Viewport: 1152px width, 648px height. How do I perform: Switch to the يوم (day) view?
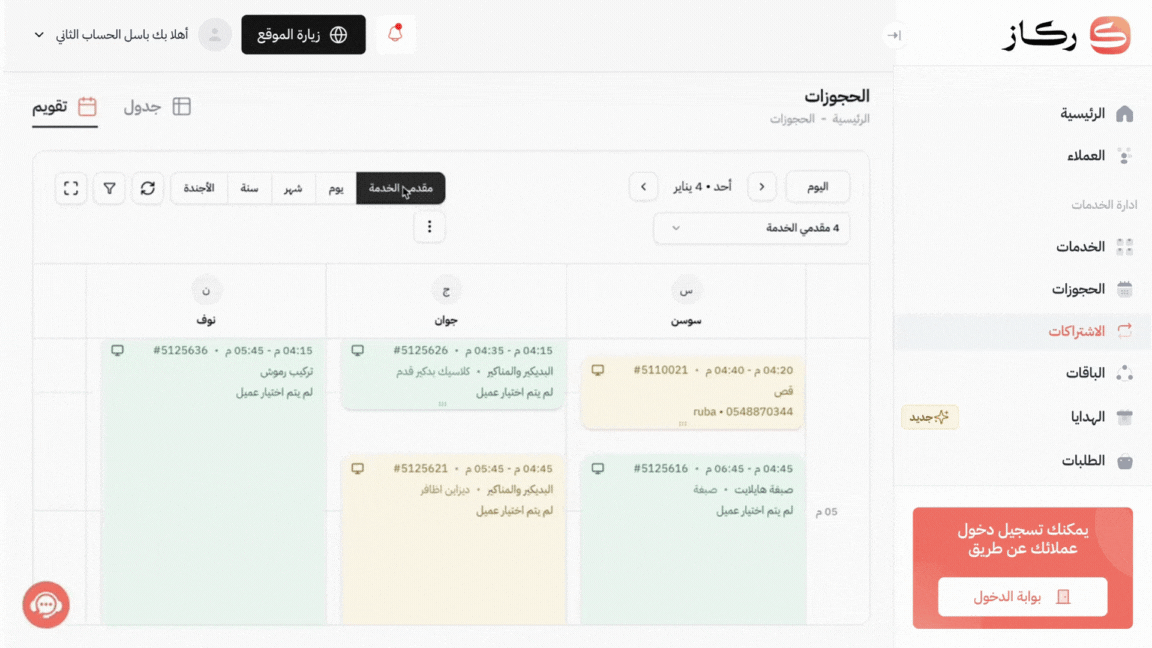(x=336, y=188)
